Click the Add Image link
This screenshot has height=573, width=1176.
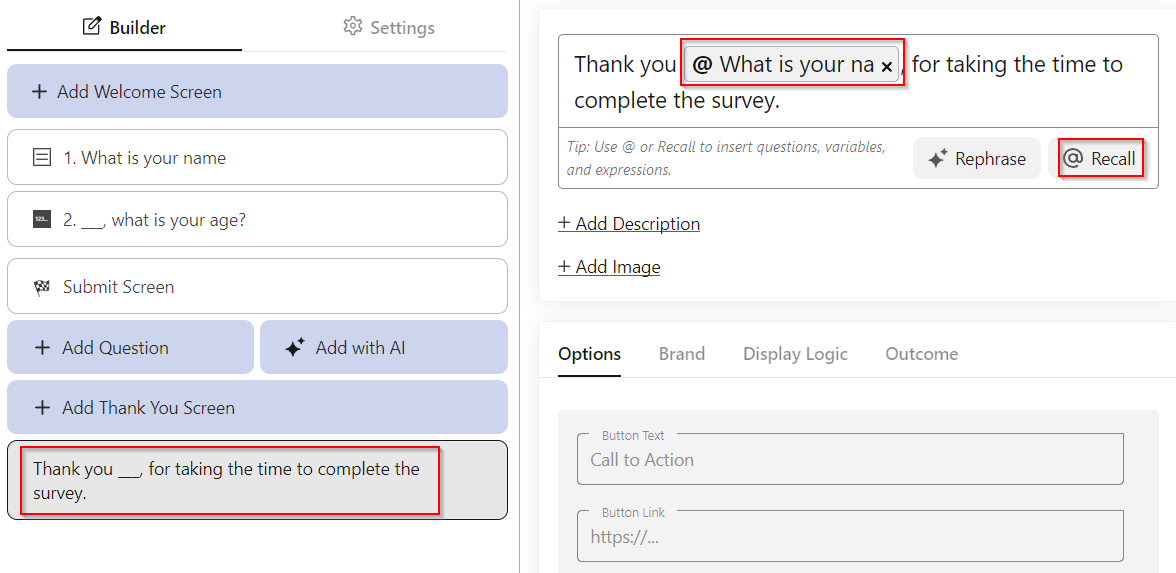pyautogui.click(x=609, y=267)
